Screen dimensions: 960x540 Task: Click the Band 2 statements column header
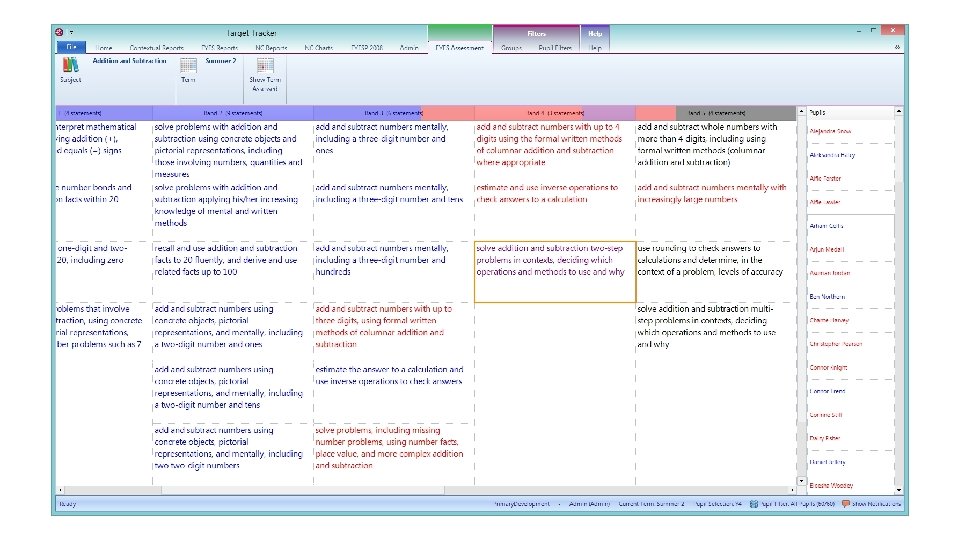click(x=233, y=113)
